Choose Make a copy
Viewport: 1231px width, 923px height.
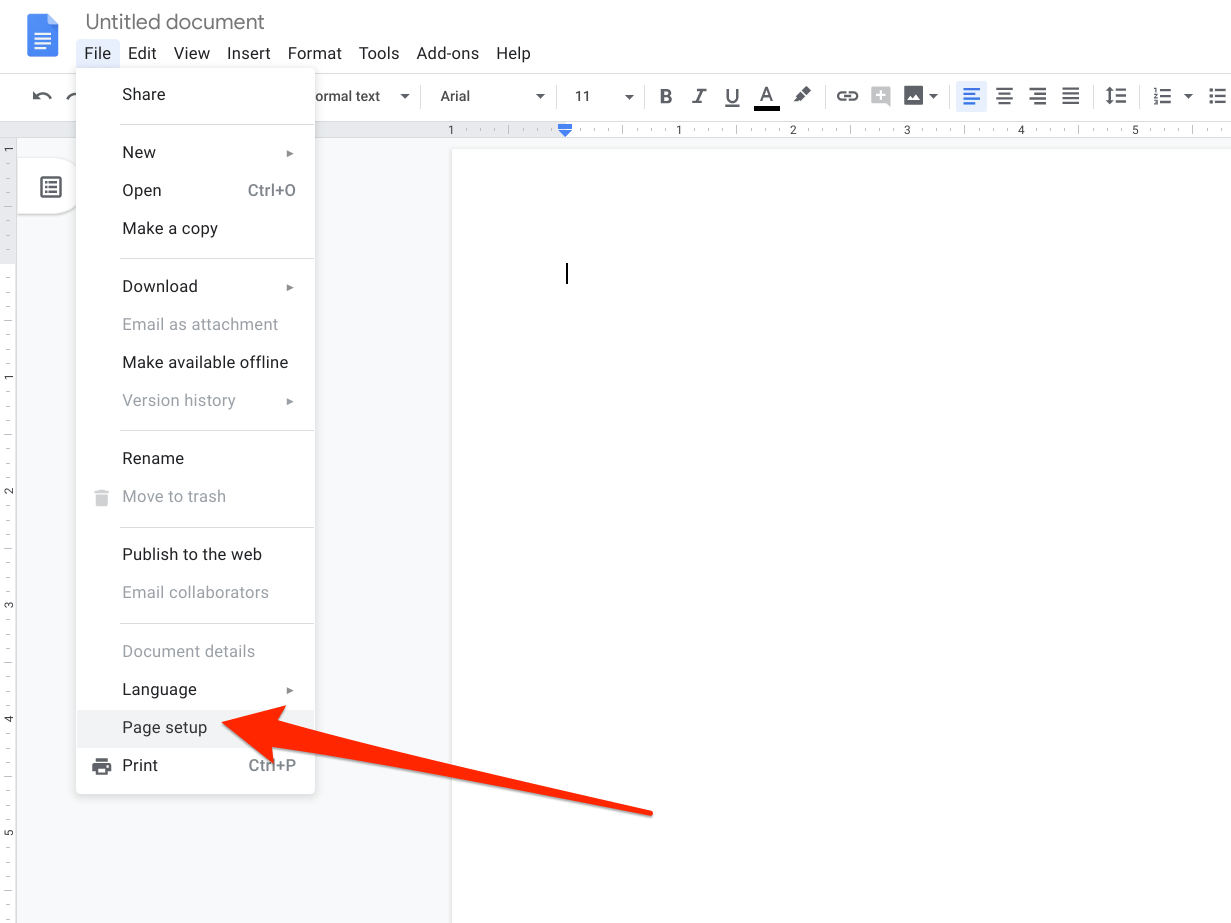click(170, 228)
